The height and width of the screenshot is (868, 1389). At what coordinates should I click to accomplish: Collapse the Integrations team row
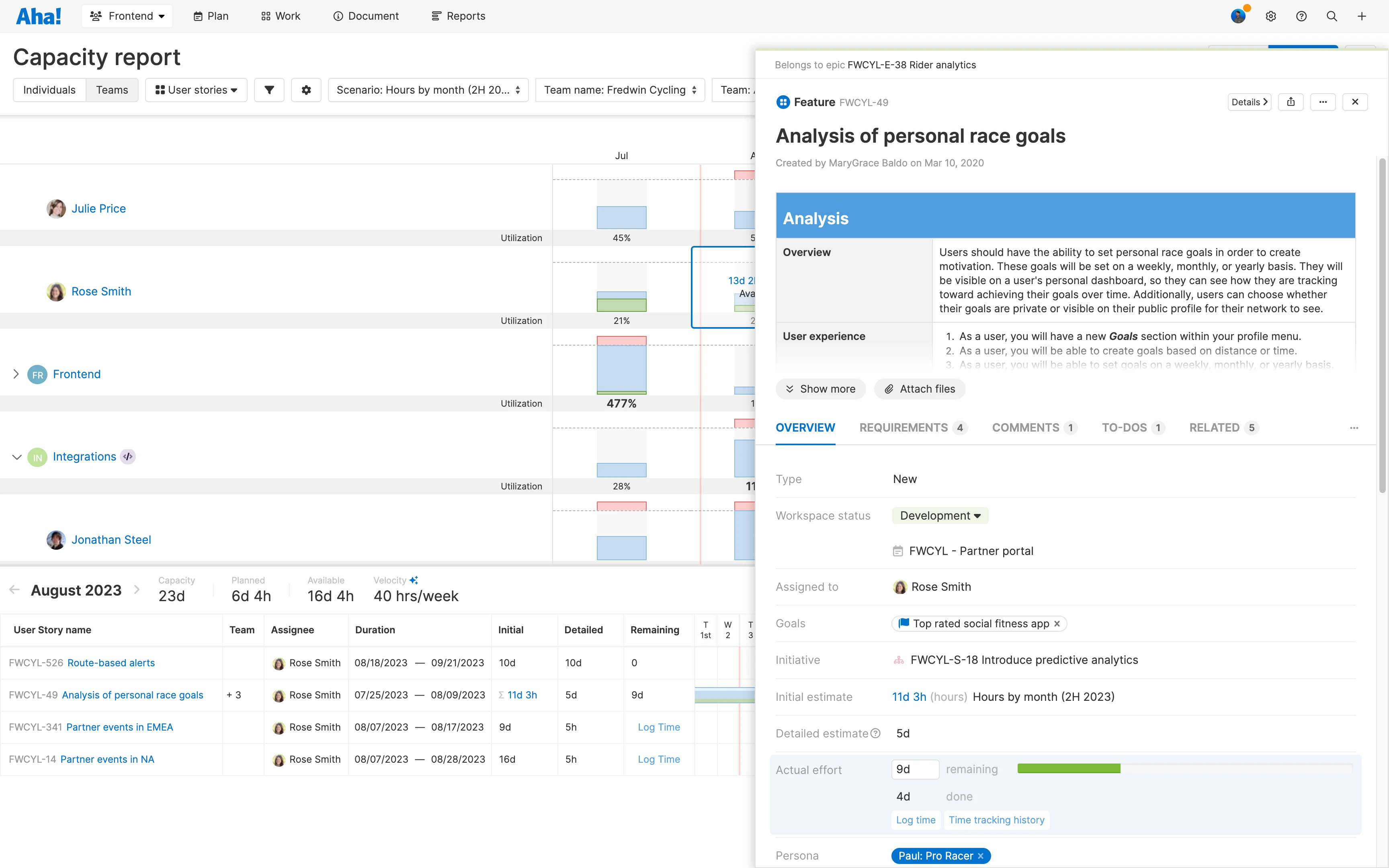coord(16,457)
